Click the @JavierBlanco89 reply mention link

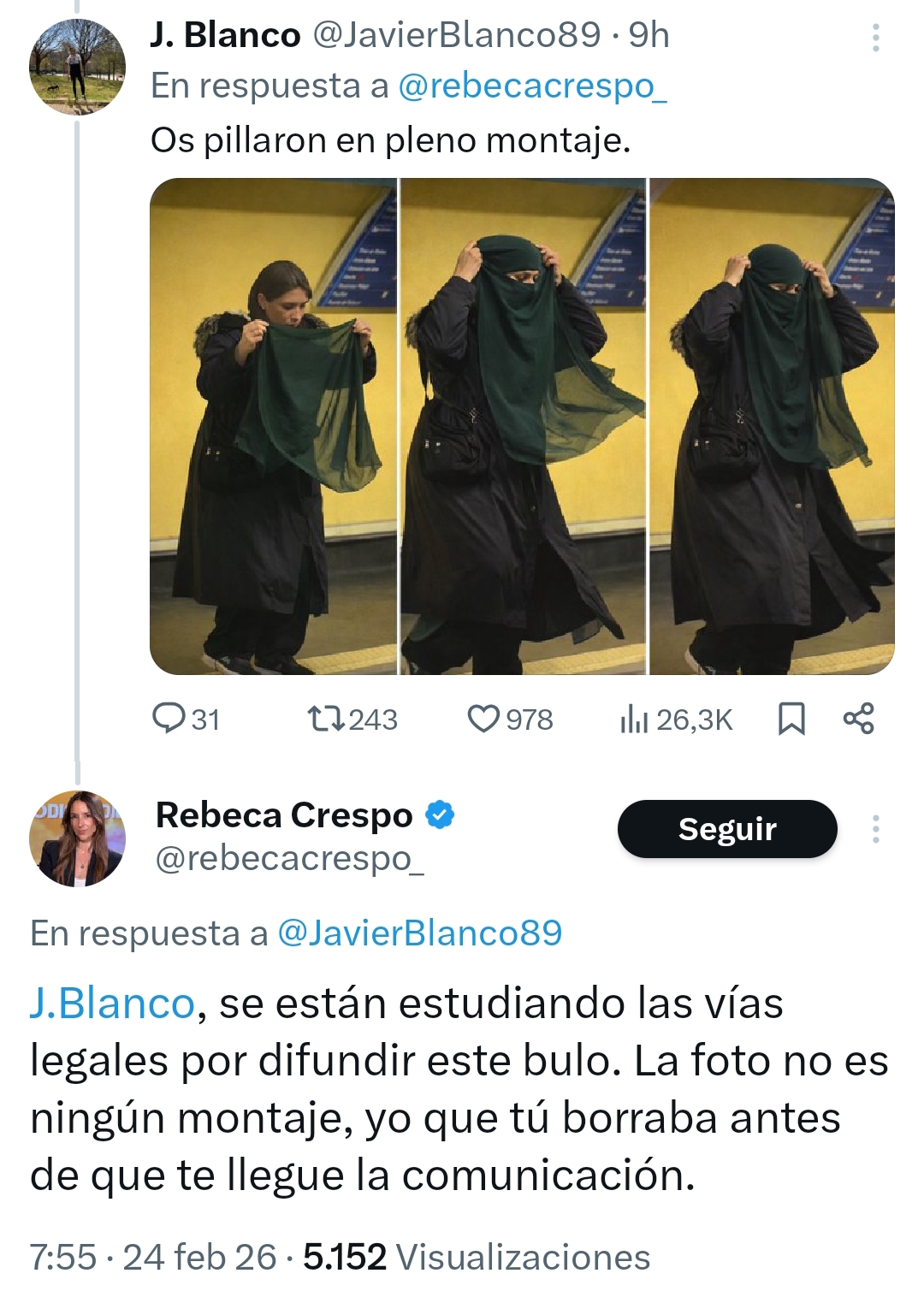click(420, 933)
